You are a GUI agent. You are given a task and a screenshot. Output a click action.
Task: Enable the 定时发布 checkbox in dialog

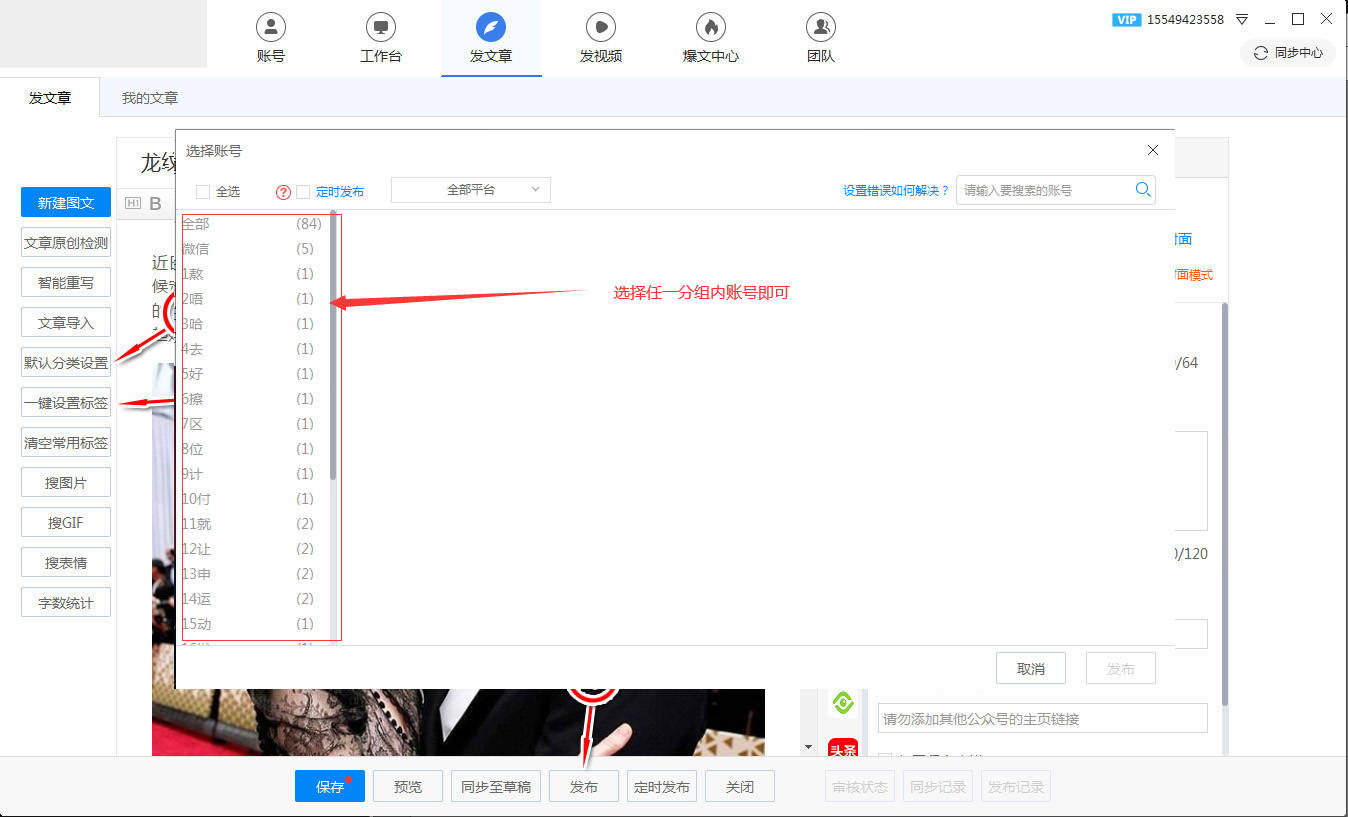pos(303,192)
